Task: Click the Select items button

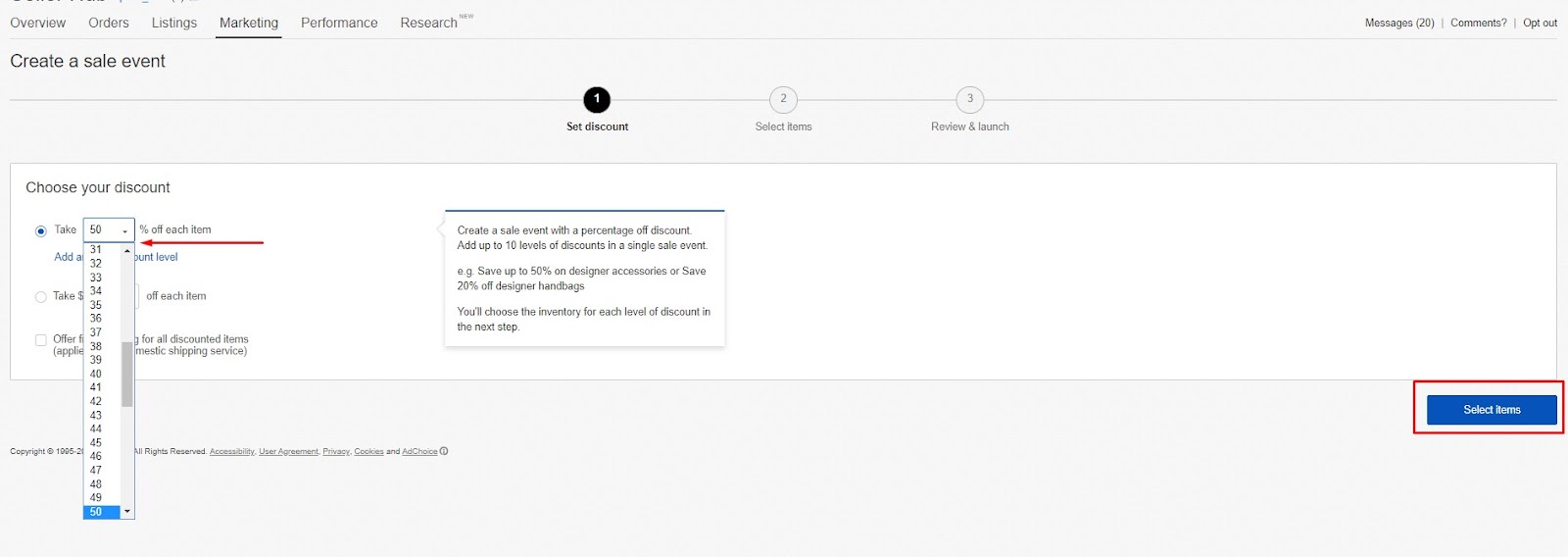Action: 1492,410
